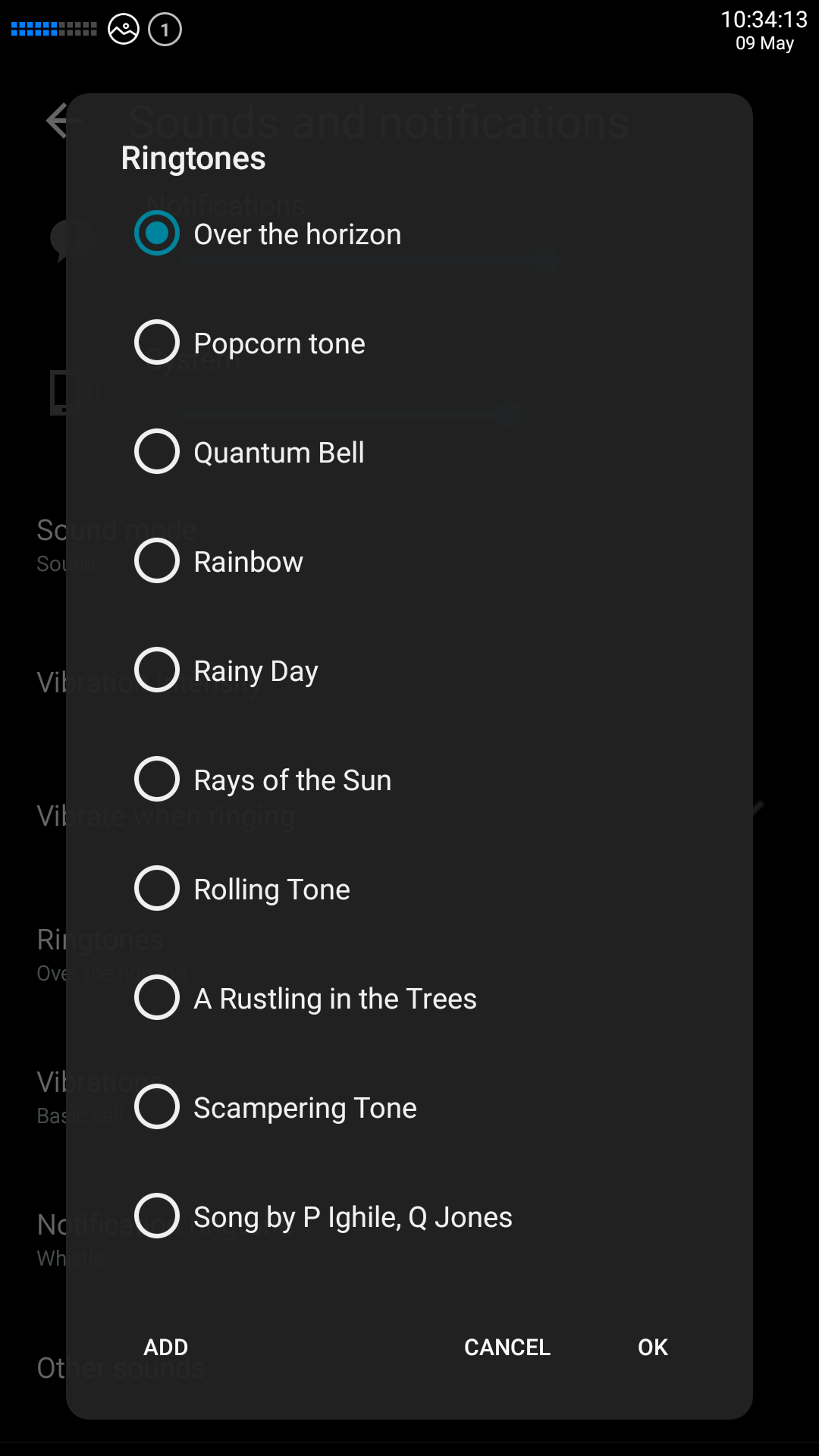Tap the circled number 1 notification icon
Image resolution: width=819 pixels, height=1456 pixels.
(165, 30)
